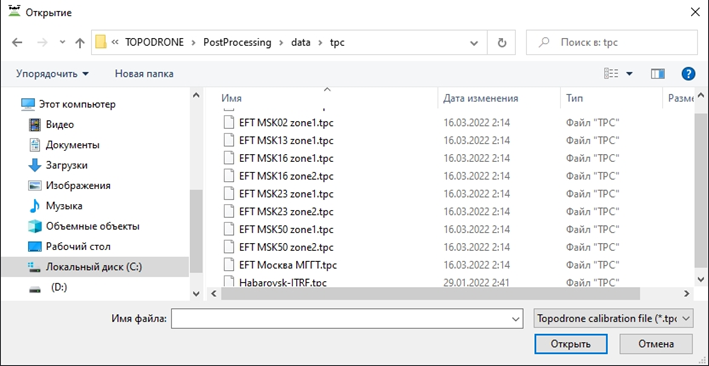Viewport: 709px width, 366px height.
Task: Sort by the Имя column header
Action: [x=232, y=98]
